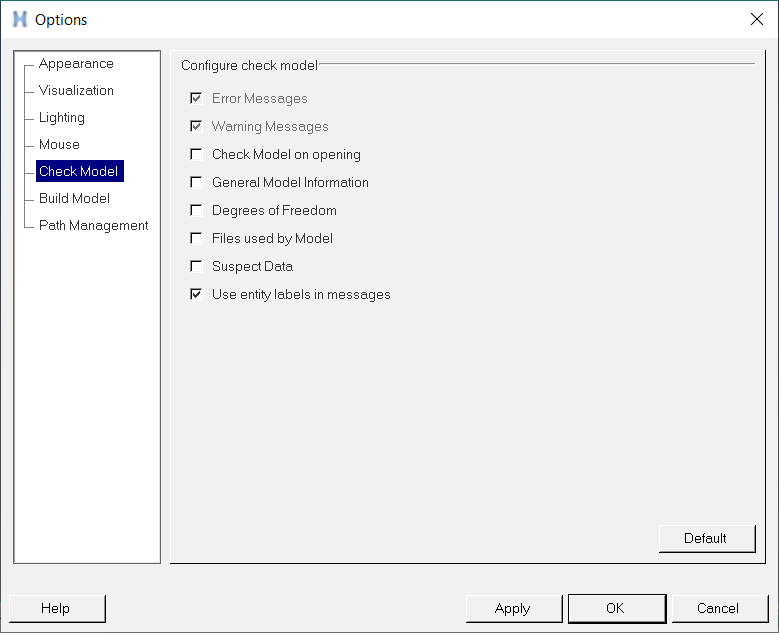Go to the Lighting settings
779x633 pixels.
click(x=62, y=118)
